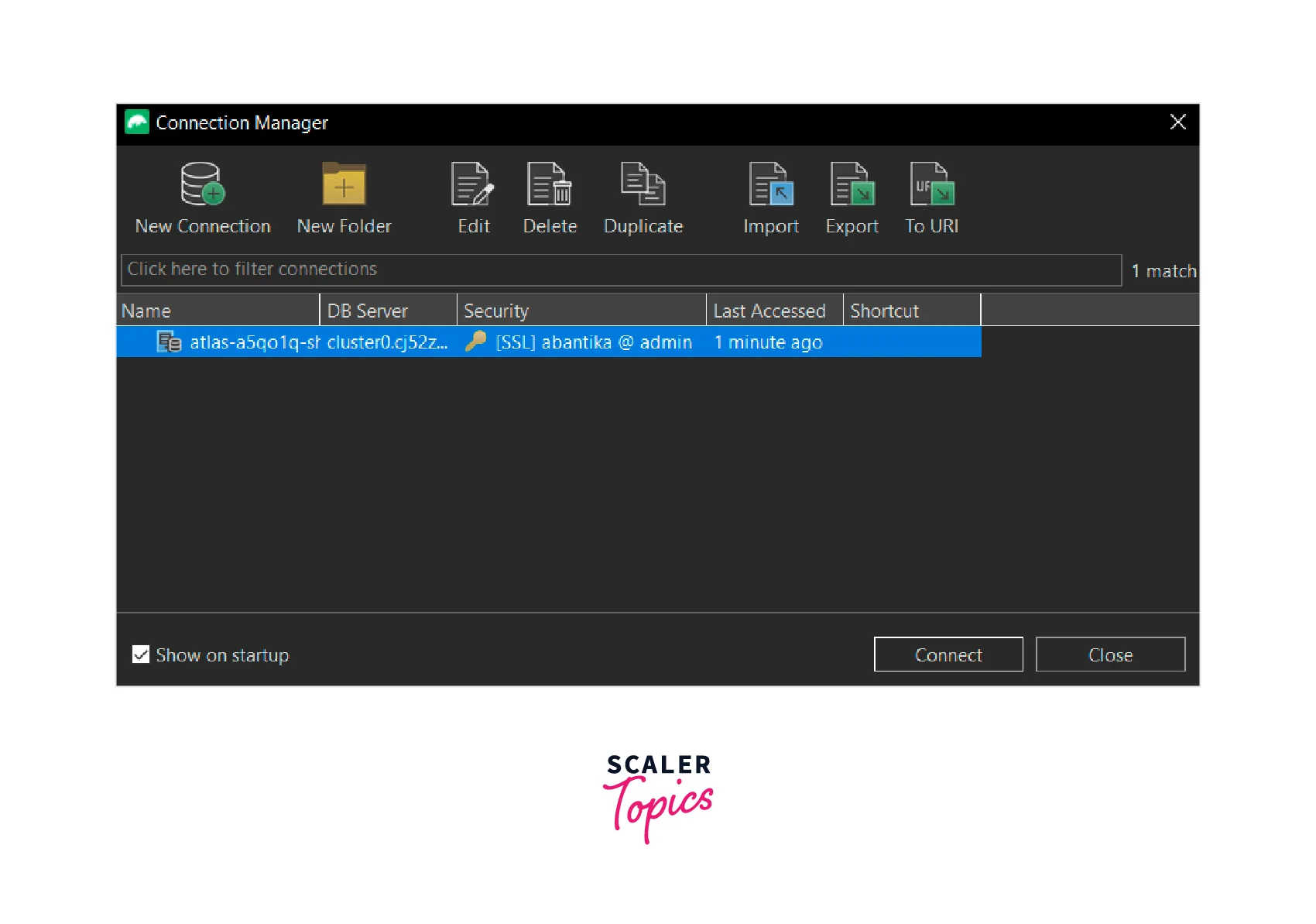
Task: Duplicate the selected connection
Action: pos(643,184)
